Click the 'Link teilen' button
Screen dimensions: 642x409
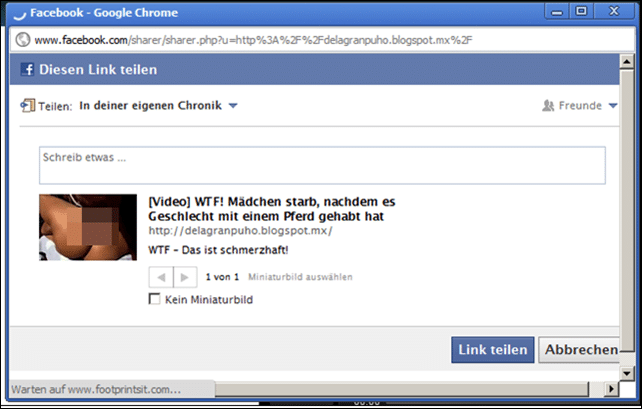[493, 350]
